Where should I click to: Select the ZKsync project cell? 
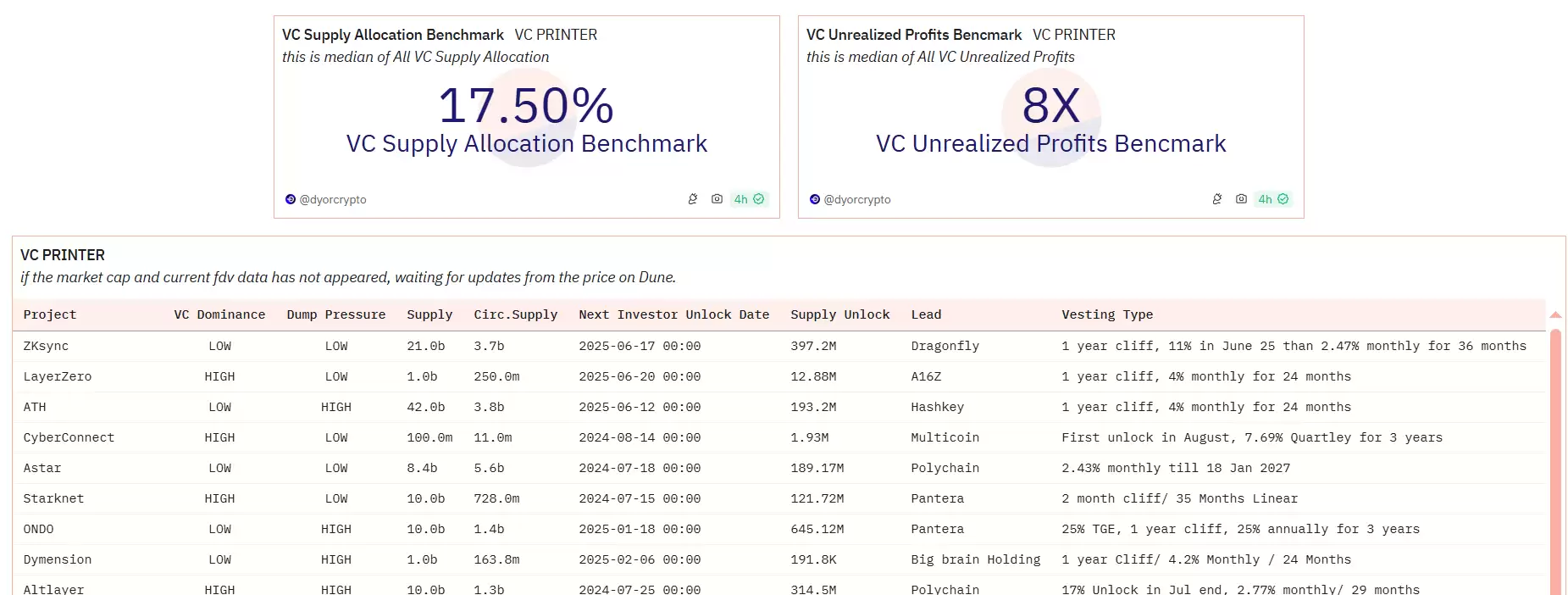click(x=46, y=346)
